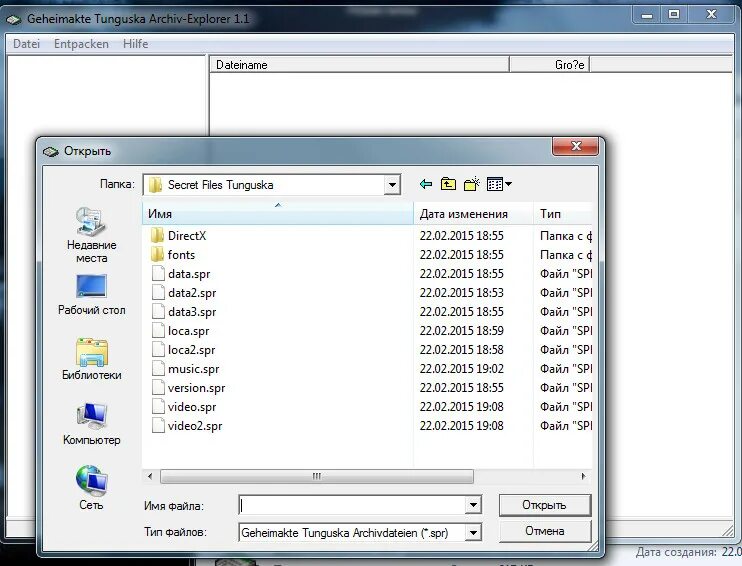742x566 pixels.
Task: Click the Archiv-Explorer title bar icon
Action: tap(13, 19)
